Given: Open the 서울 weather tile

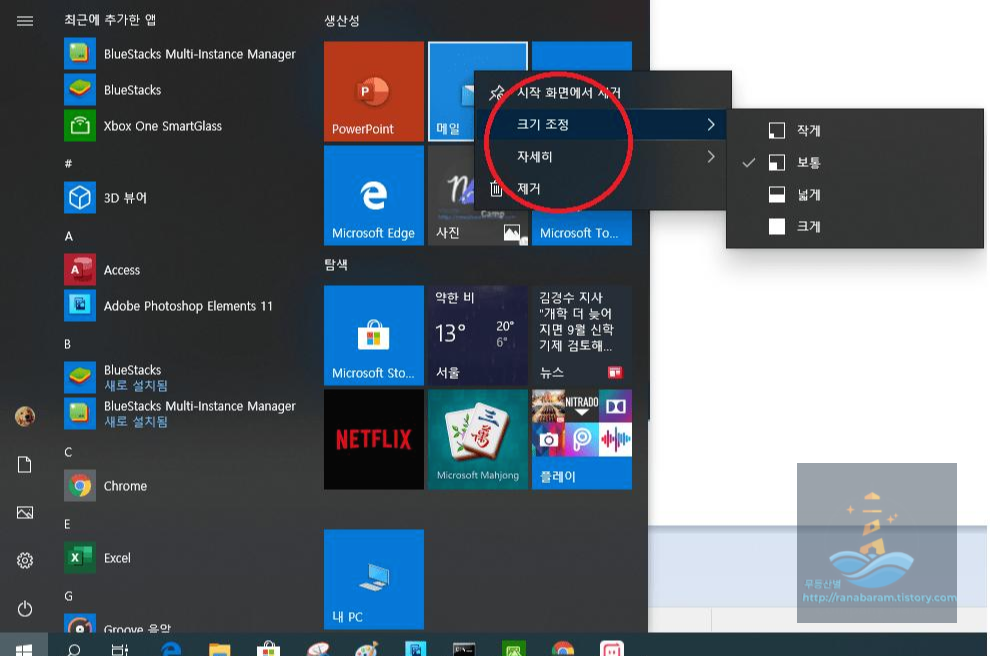Looking at the screenshot, I should 478,335.
